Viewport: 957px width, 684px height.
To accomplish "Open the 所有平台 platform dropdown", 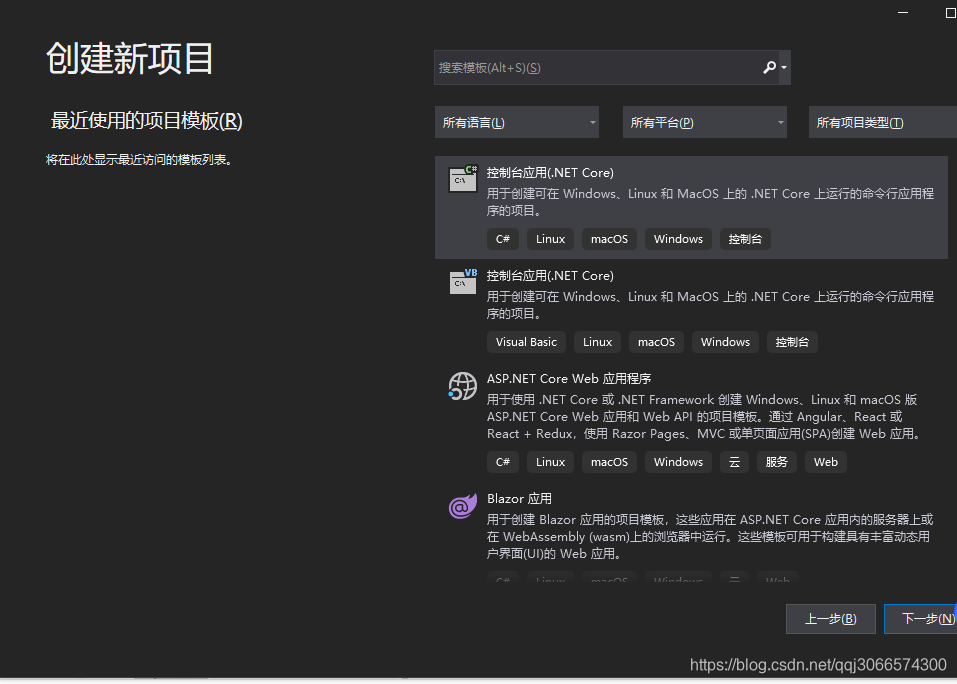I will click(705, 123).
